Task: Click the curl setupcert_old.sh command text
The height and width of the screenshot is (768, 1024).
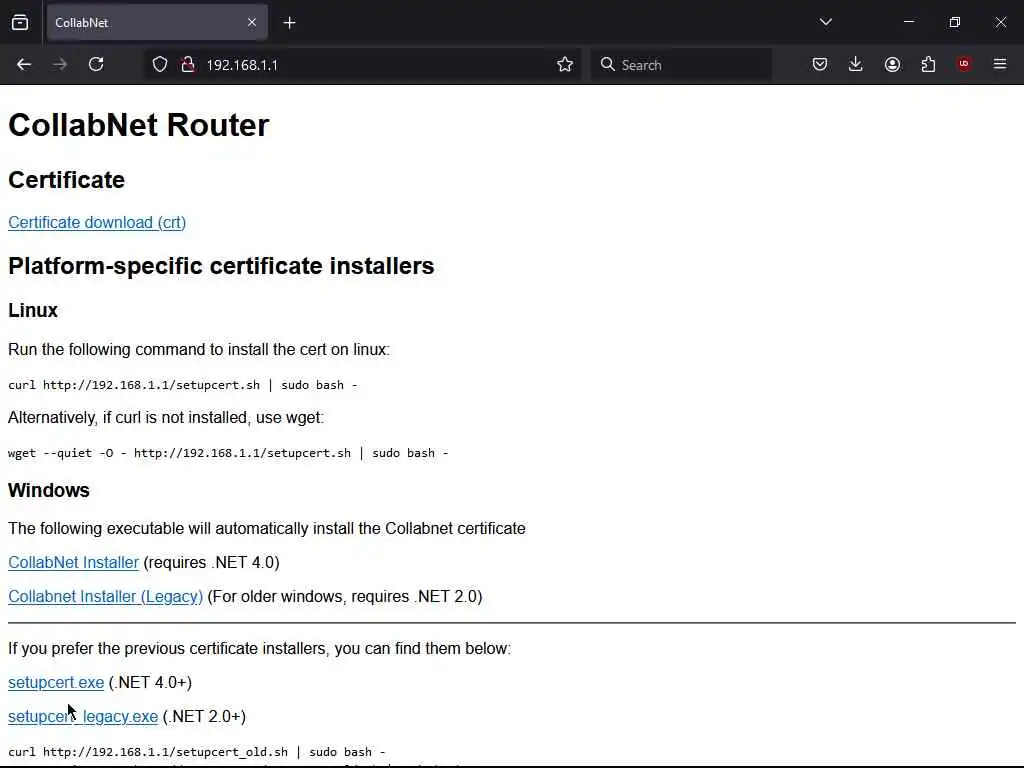Action: (197, 752)
